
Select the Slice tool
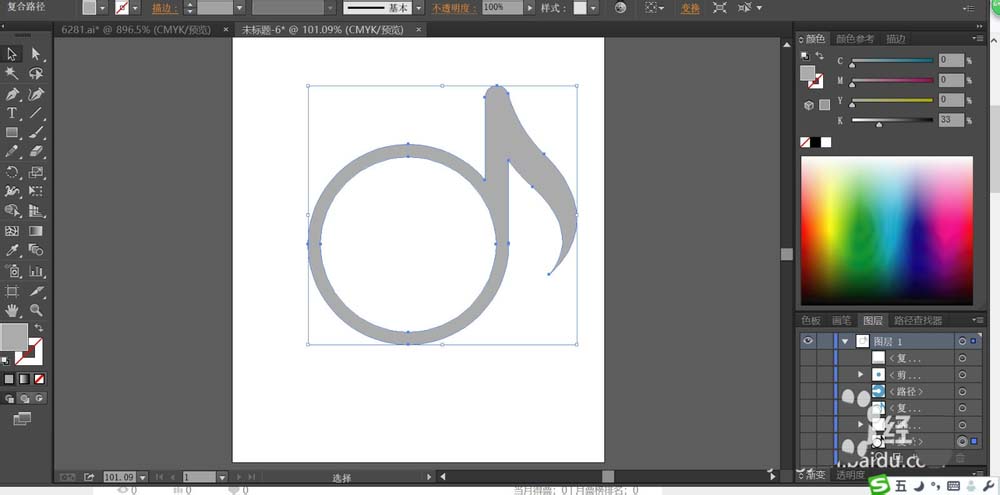pos(36,292)
